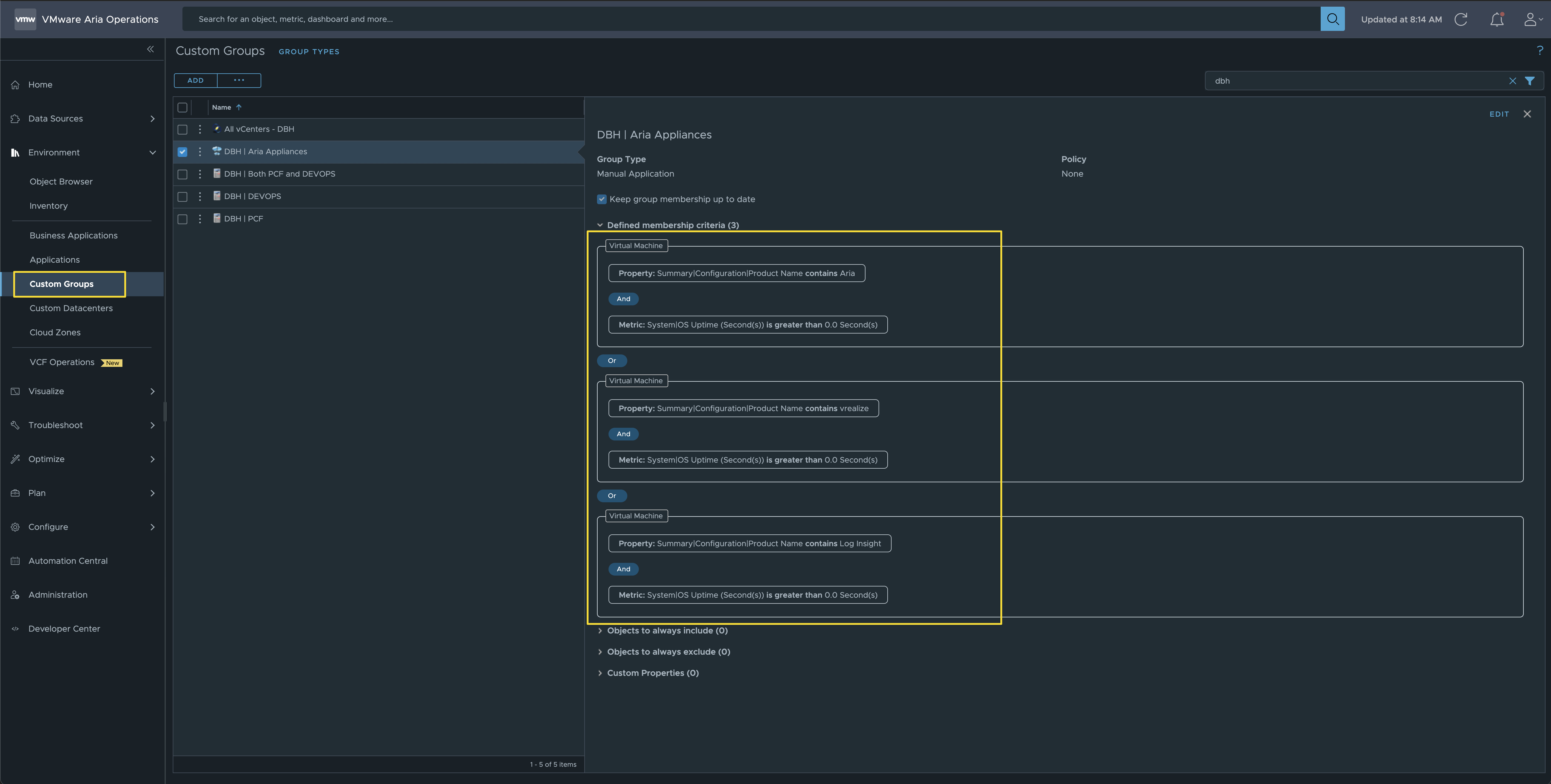Screen dimensions: 1551x784
Task: Open the notifications bell
Action: [x=1496, y=19]
